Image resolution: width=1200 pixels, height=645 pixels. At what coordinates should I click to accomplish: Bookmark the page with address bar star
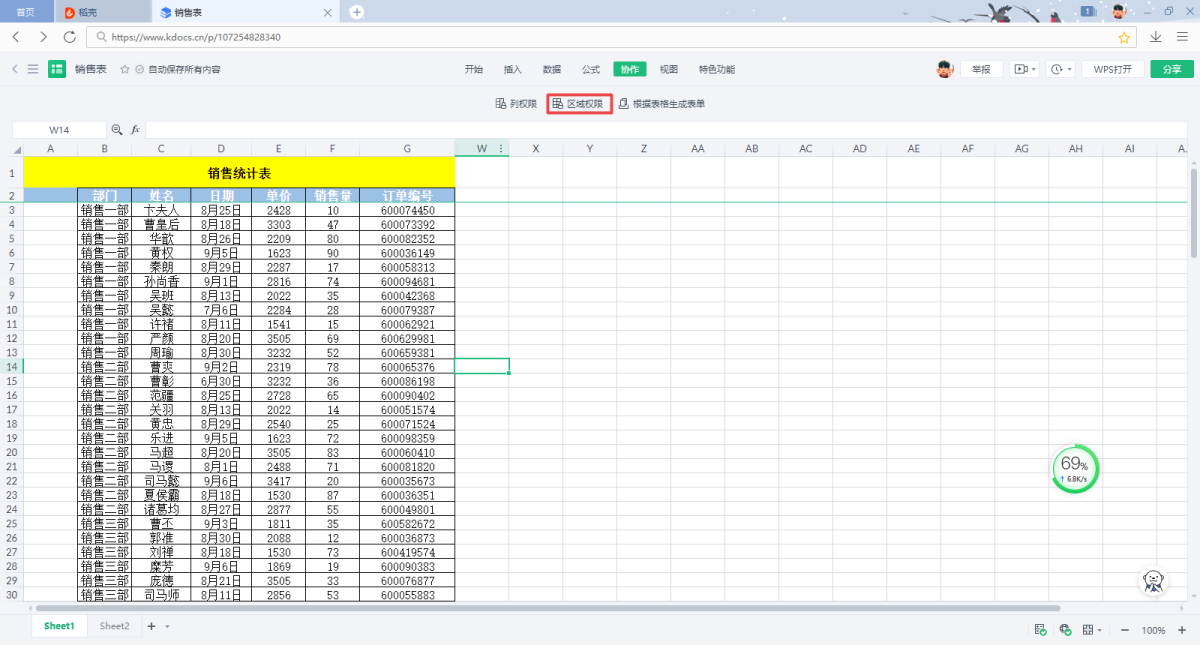(1124, 37)
